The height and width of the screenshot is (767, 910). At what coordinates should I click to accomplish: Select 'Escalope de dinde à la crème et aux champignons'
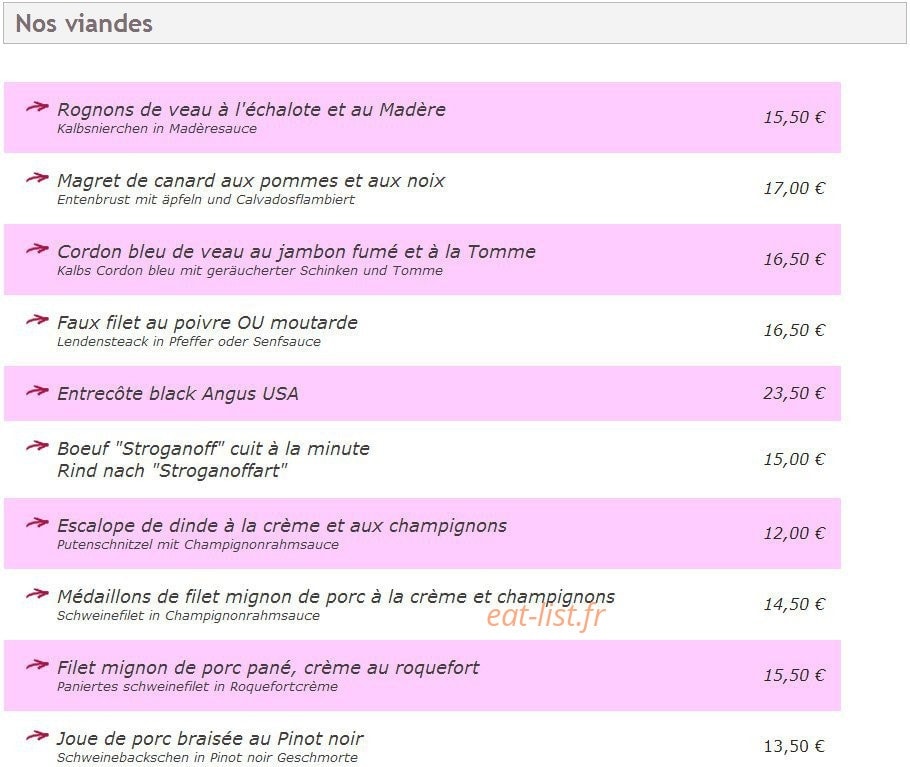pos(282,526)
